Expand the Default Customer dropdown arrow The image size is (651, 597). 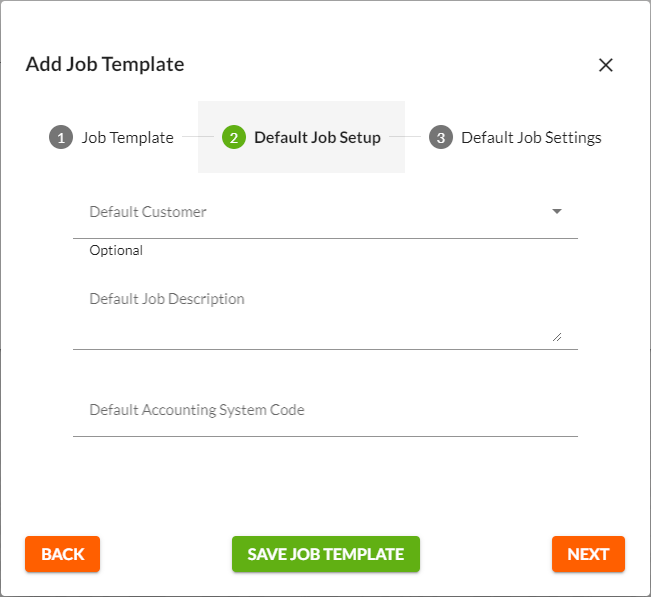[x=557, y=212]
